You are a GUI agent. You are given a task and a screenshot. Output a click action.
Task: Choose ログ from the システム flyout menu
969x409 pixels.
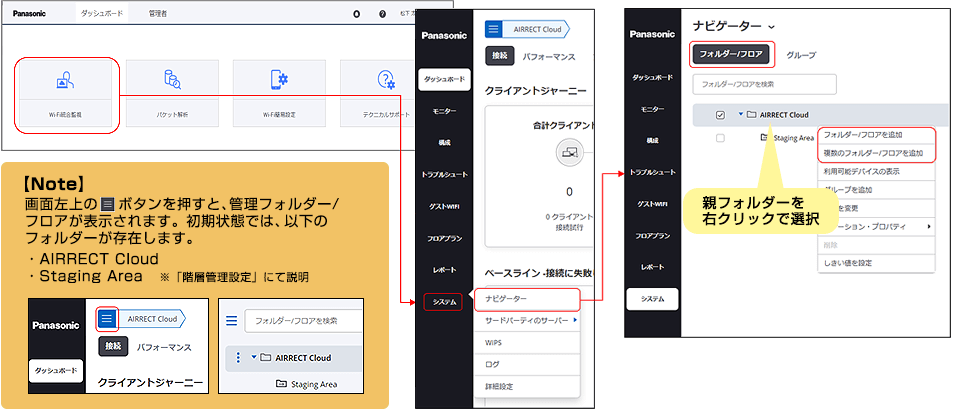527,365
